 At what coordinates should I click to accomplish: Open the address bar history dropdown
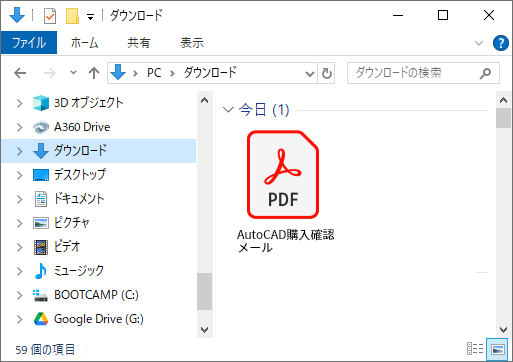[310, 73]
